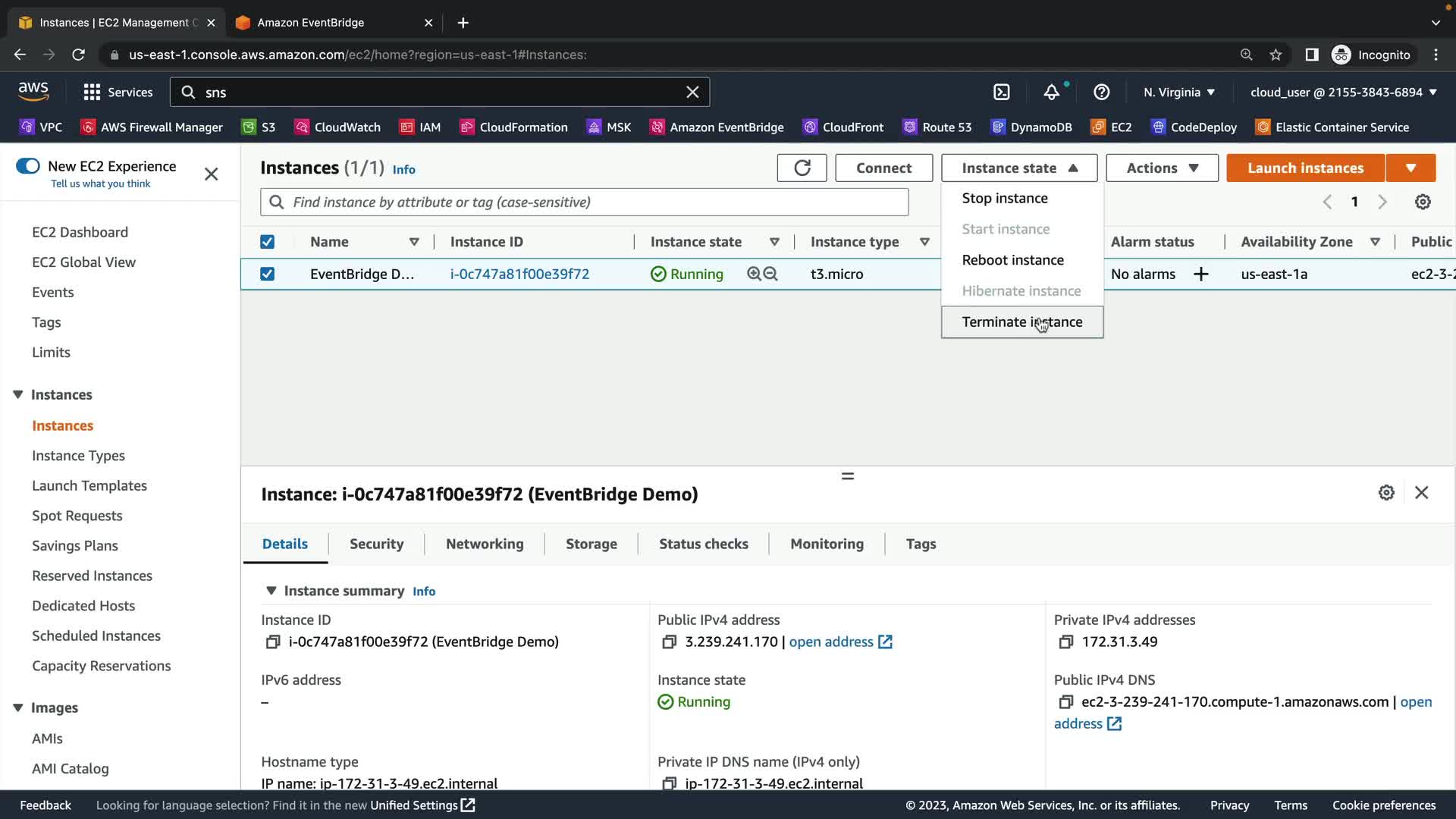The image size is (1456, 819).
Task: Click the refresh instances button
Action: (x=802, y=168)
